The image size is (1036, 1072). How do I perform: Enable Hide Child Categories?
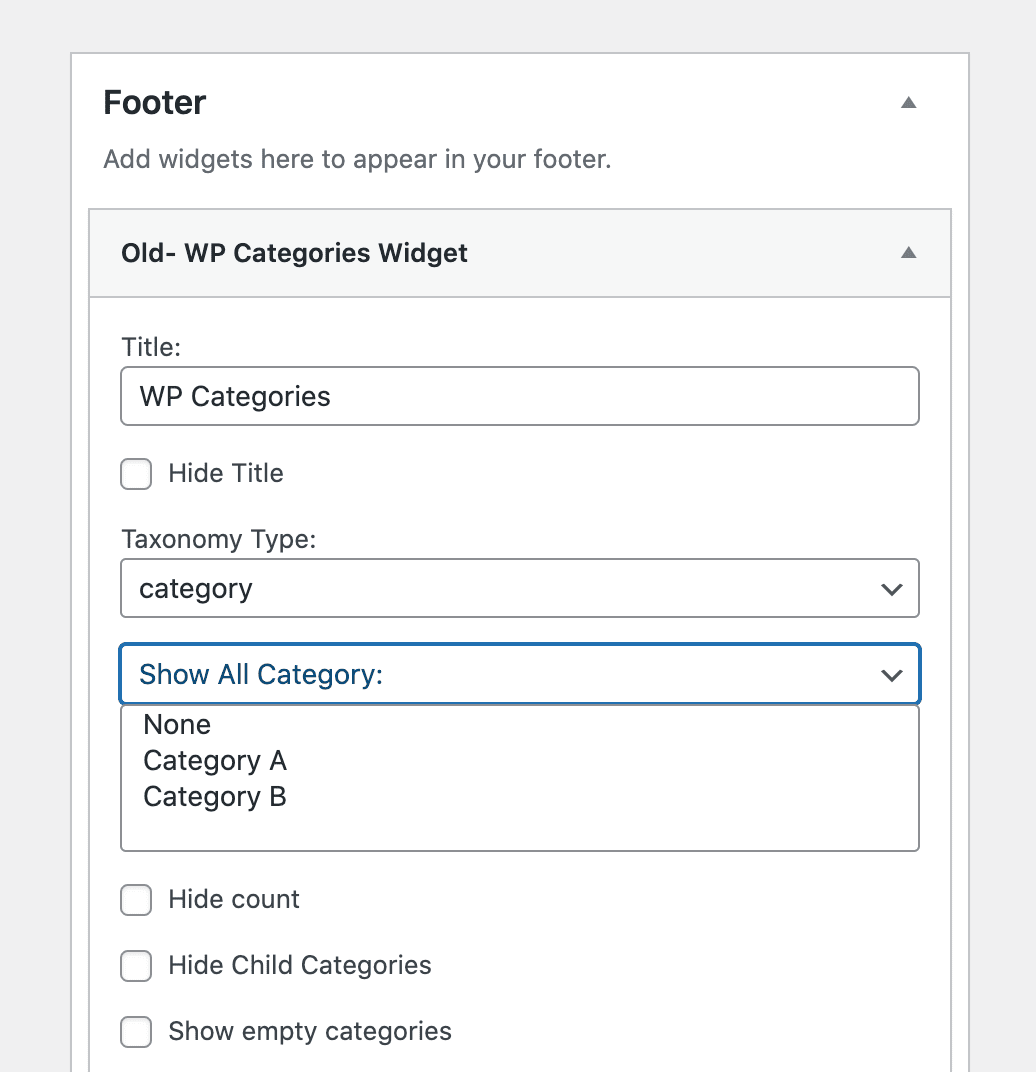point(136,966)
